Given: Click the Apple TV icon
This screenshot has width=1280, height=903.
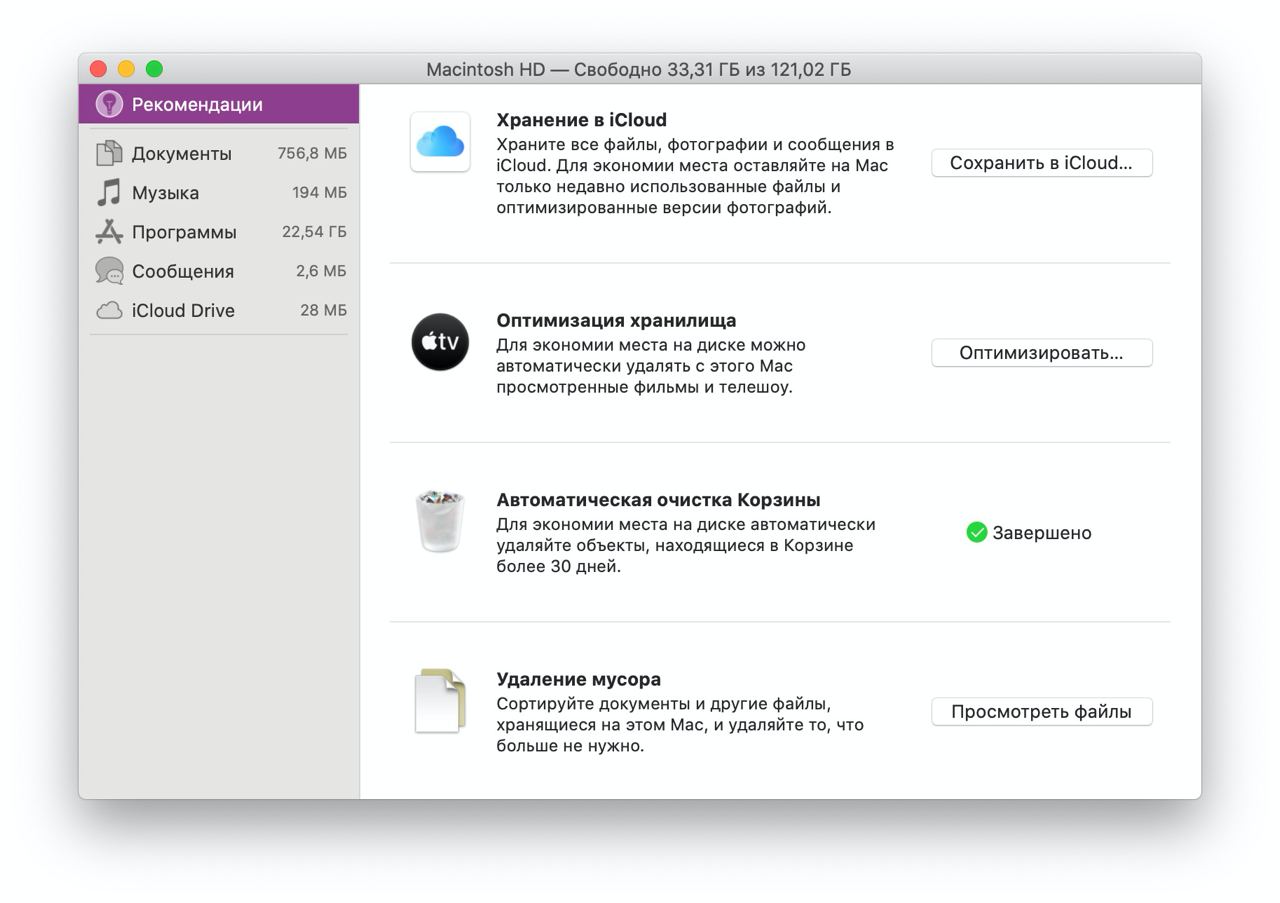Looking at the screenshot, I should (x=440, y=342).
